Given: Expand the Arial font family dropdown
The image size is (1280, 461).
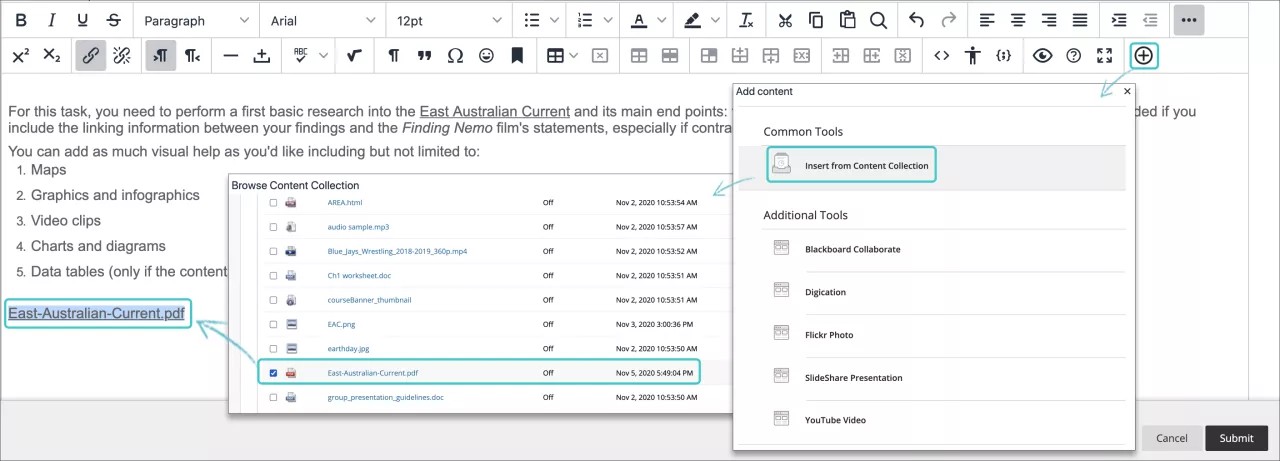Looking at the screenshot, I should [322, 20].
